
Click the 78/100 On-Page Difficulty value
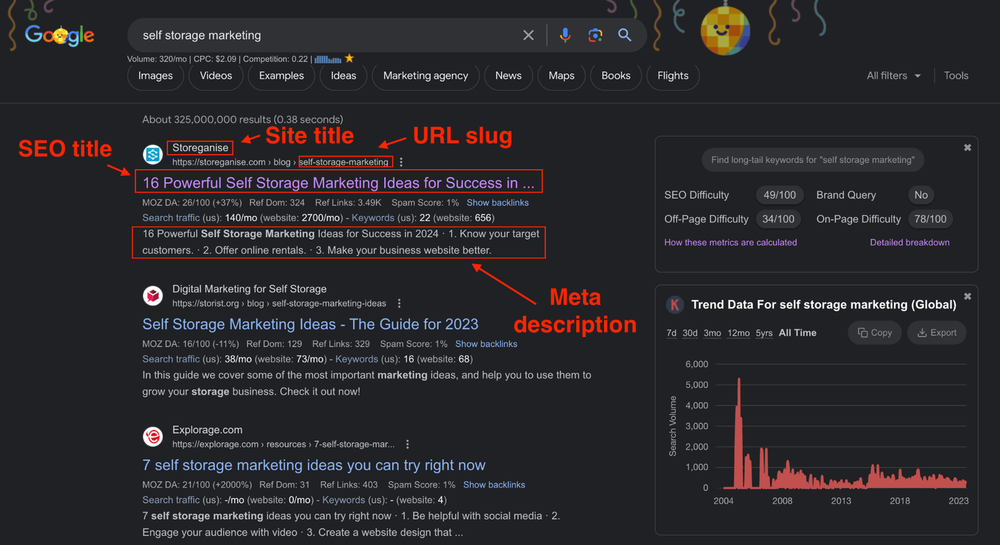(x=930, y=219)
